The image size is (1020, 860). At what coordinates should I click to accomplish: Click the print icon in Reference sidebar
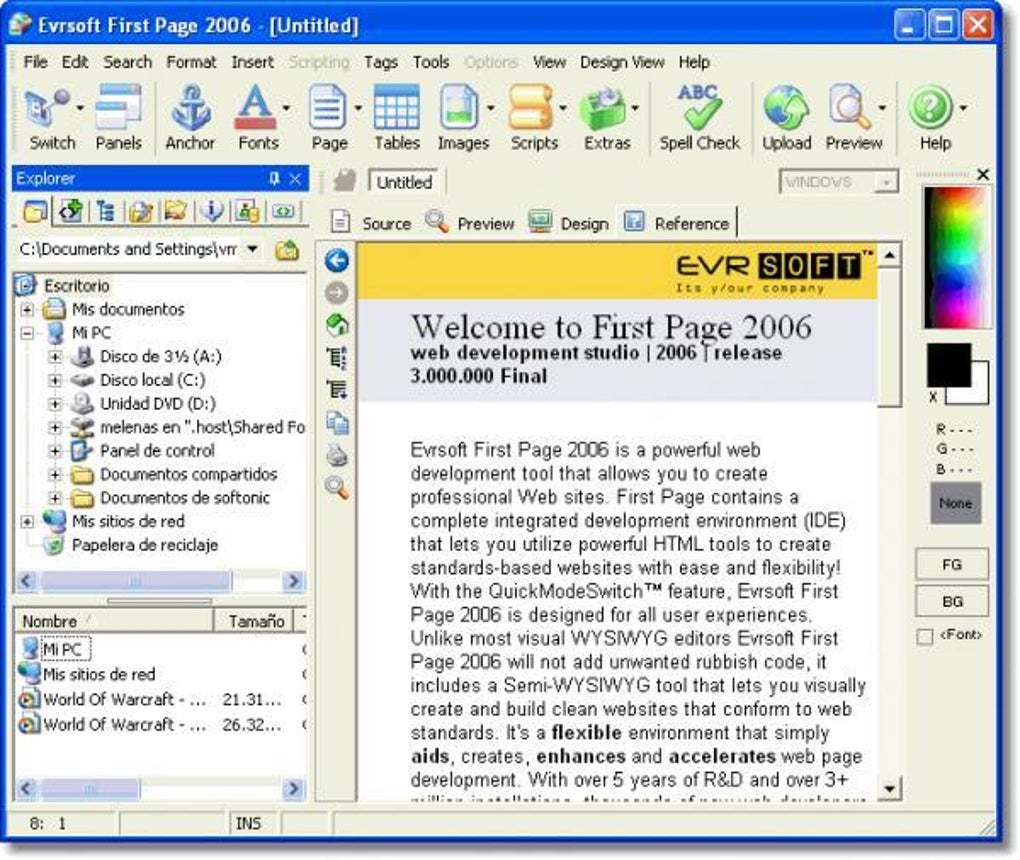[337, 455]
